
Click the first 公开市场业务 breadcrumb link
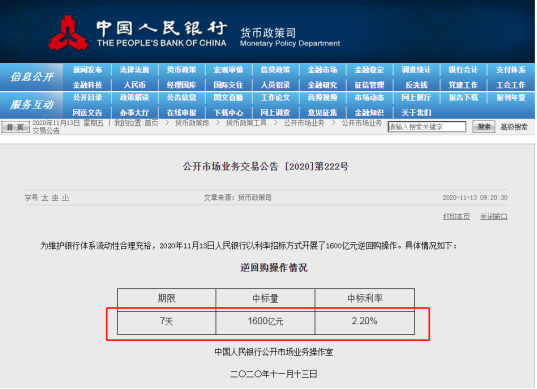click(304, 123)
